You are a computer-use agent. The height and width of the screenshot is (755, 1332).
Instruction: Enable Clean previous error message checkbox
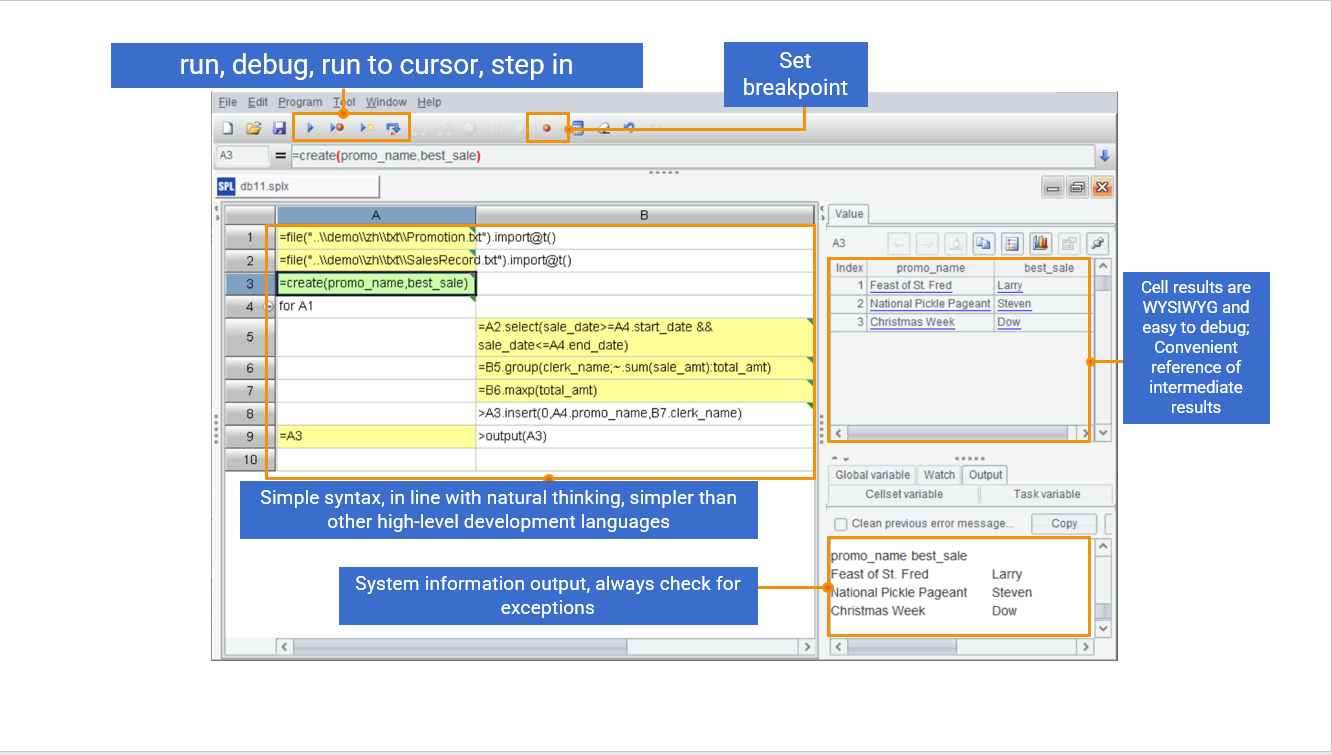(x=841, y=524)
